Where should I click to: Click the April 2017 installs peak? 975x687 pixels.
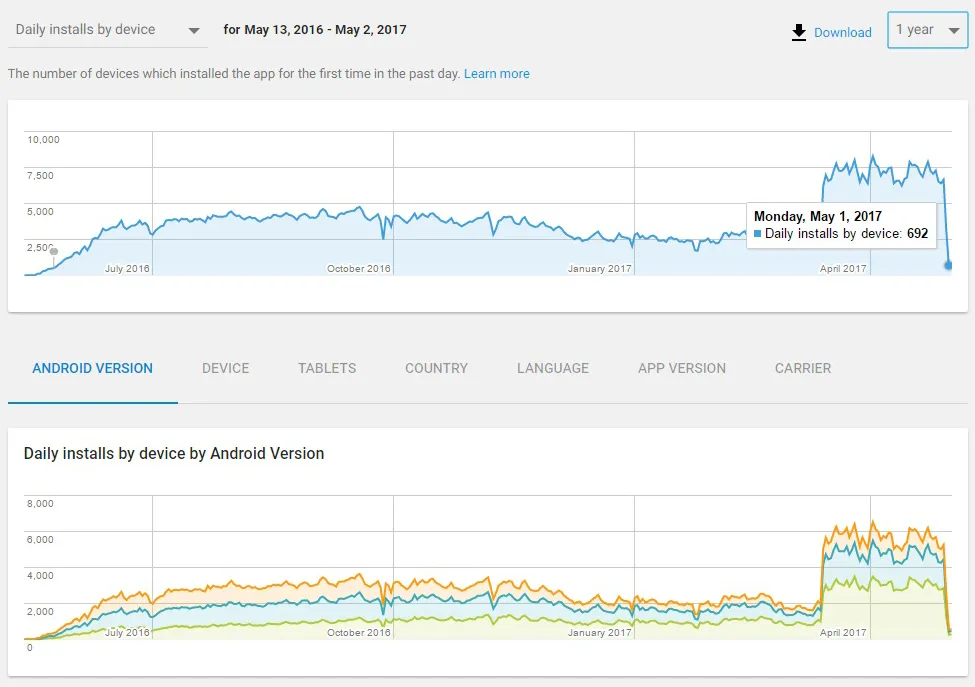(x=873, y=156)
